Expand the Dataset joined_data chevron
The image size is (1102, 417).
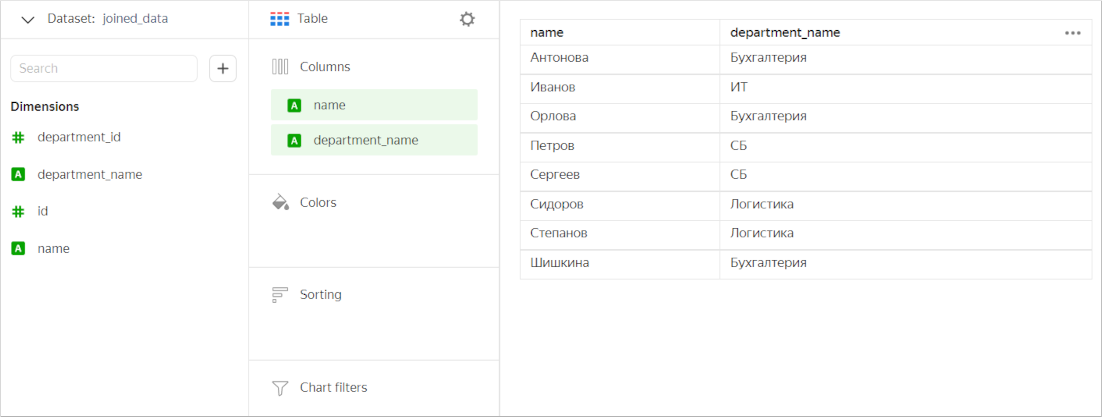(27, 19)
